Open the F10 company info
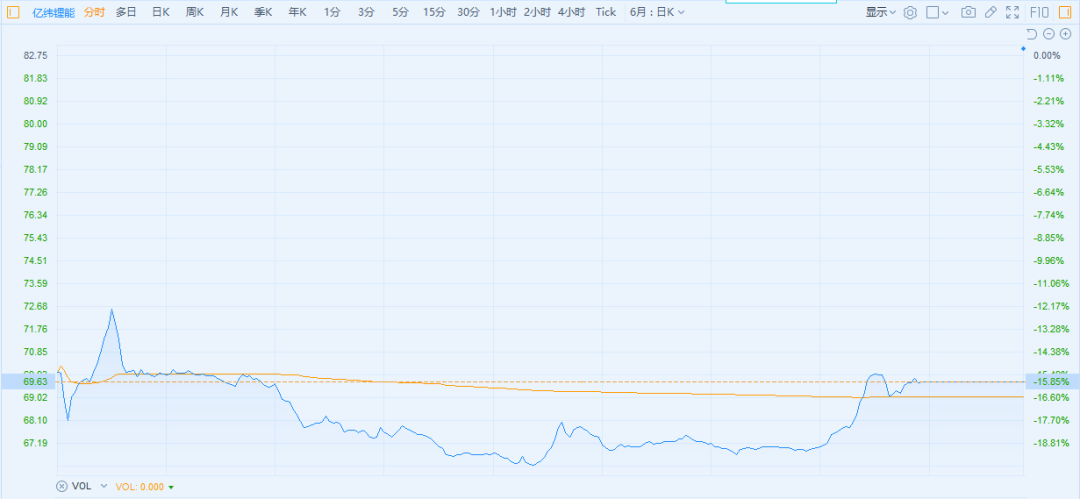Image resolution: width=1080 pixels, height=499 pixels. tap(1039, 12)
